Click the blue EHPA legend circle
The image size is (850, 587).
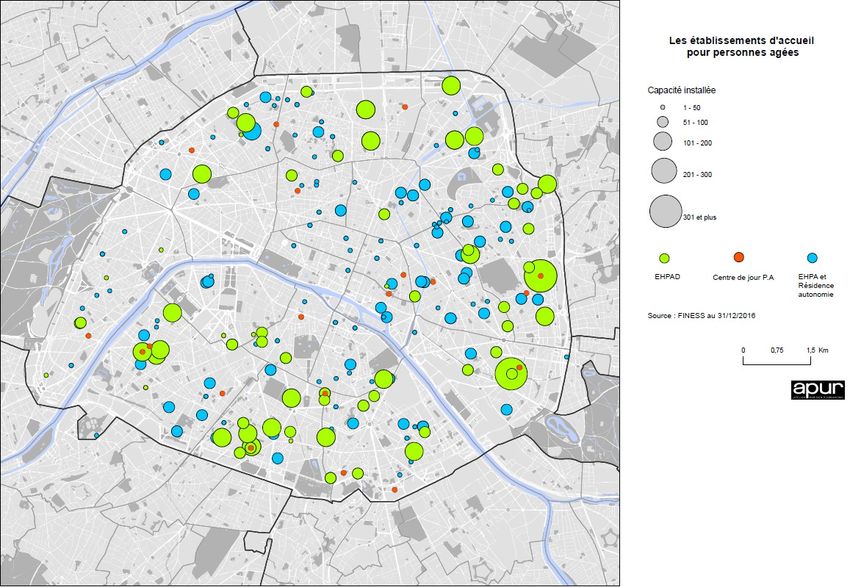tap(813, 258)
